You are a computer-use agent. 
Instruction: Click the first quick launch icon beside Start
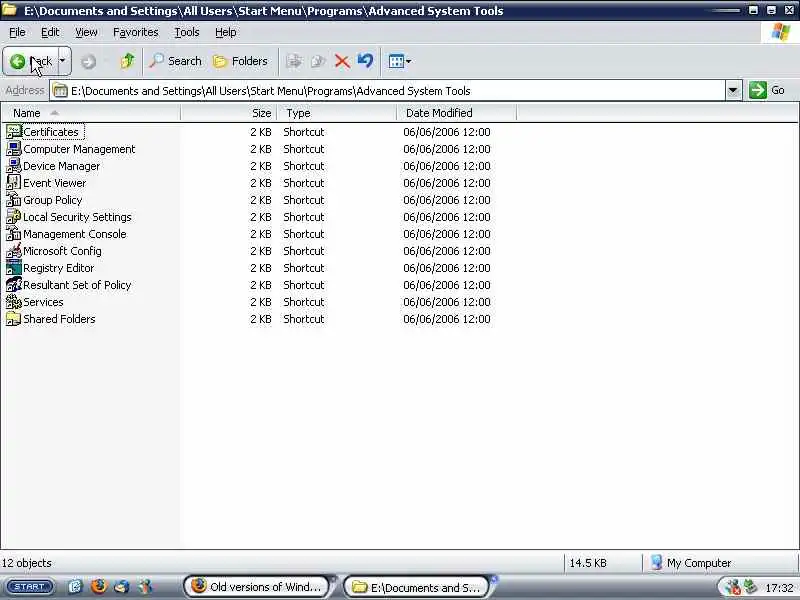[75, 587]
